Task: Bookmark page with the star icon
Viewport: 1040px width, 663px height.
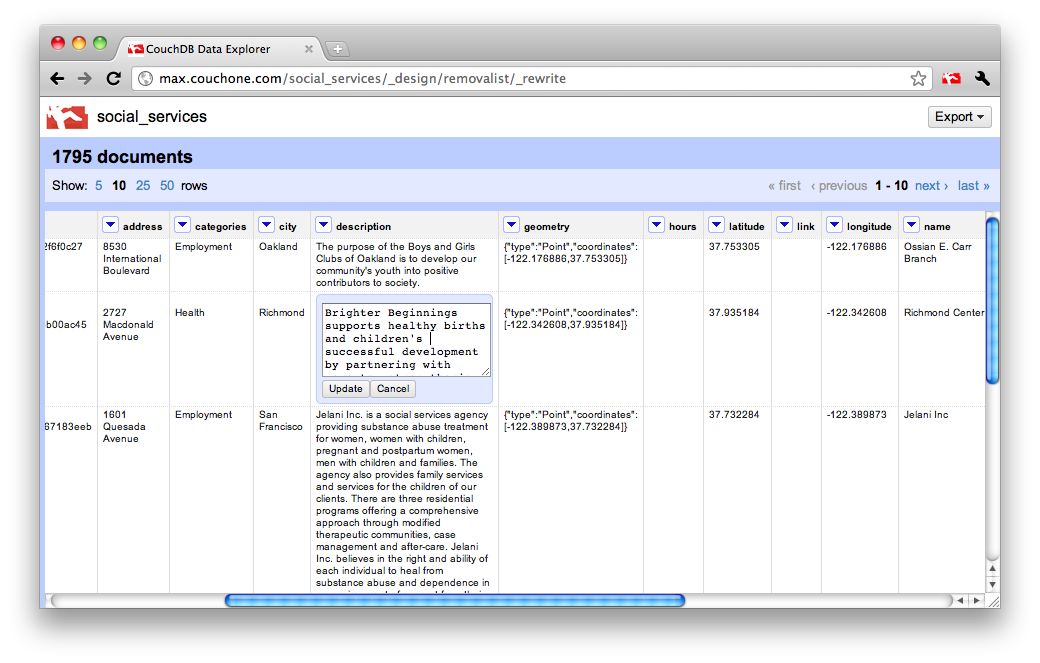Action: coord(918,78)
